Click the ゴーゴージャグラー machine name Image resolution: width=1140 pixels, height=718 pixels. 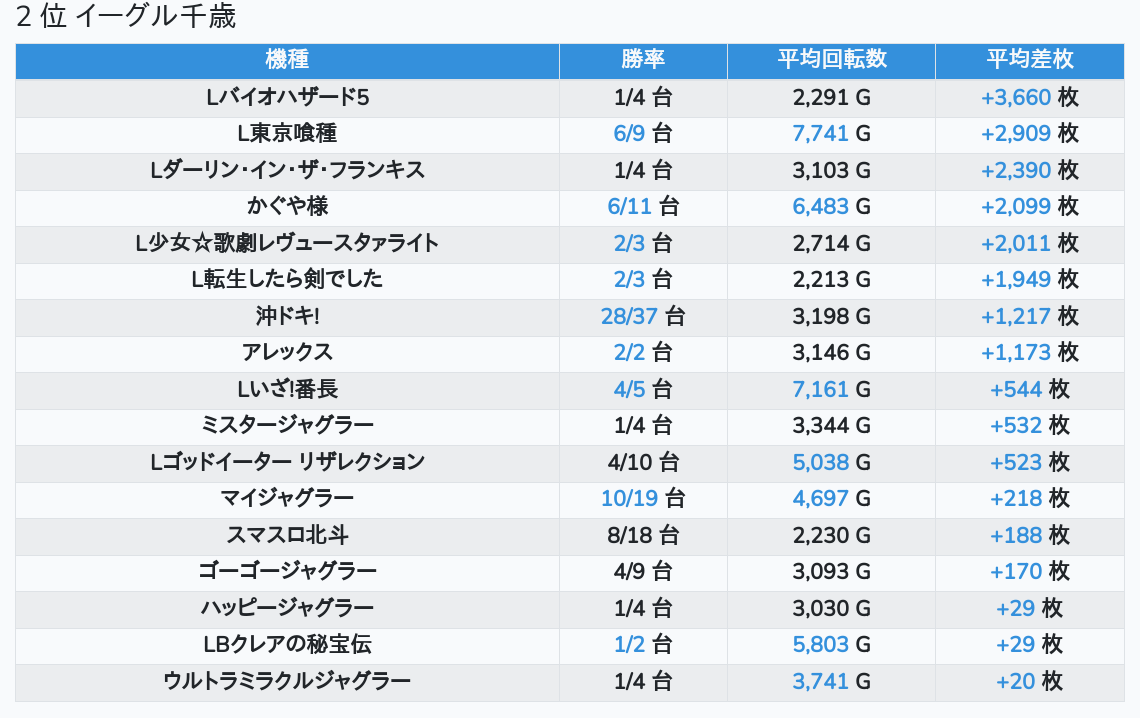click(287, 572)
